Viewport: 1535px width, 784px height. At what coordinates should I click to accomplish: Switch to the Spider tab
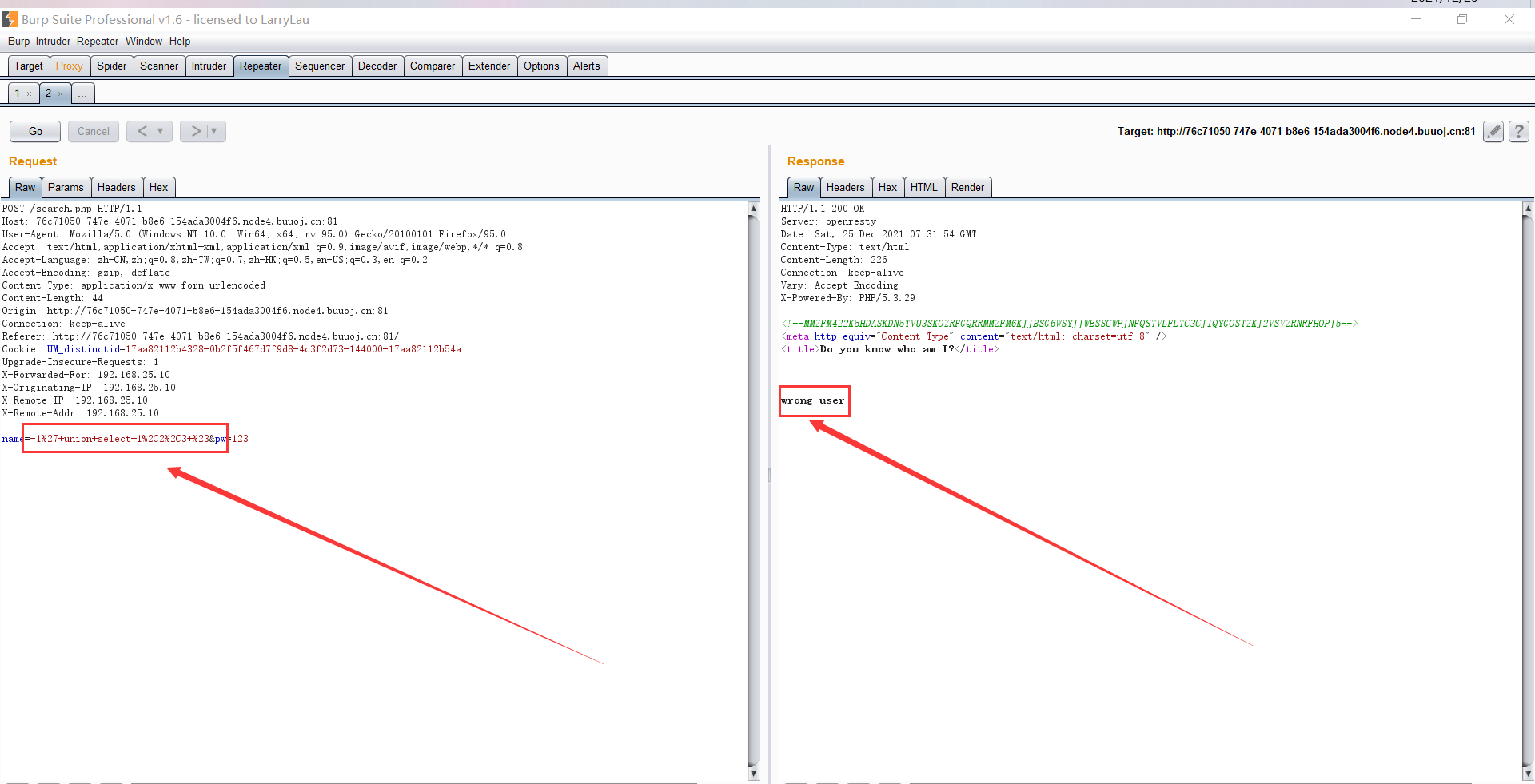pyautogui.click(x=112, y=66)
